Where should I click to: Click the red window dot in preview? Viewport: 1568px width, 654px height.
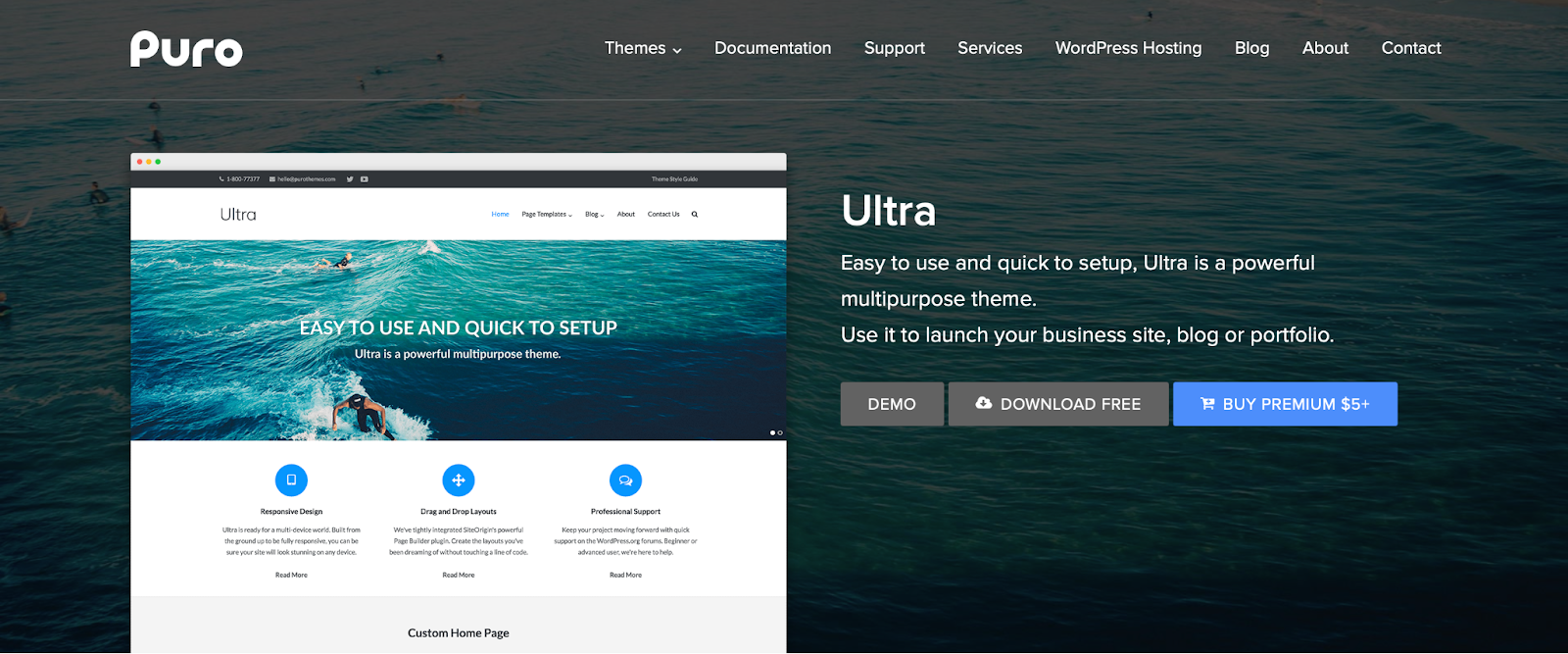tap(139, 162)
